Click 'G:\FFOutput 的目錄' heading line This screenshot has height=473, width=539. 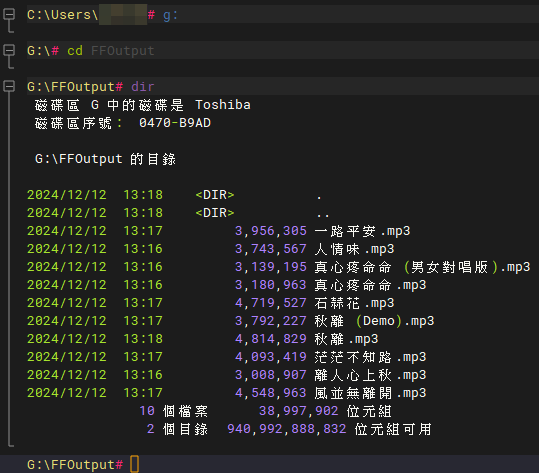(105, 159)
